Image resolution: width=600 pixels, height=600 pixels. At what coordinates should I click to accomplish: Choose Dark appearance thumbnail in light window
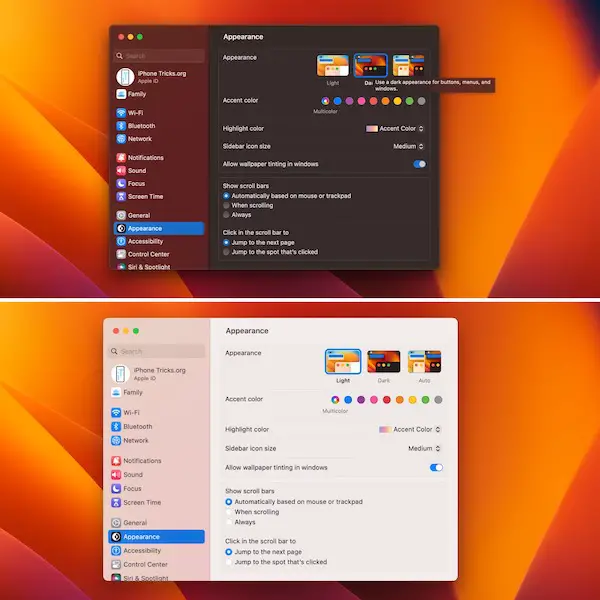pos(383,361)
